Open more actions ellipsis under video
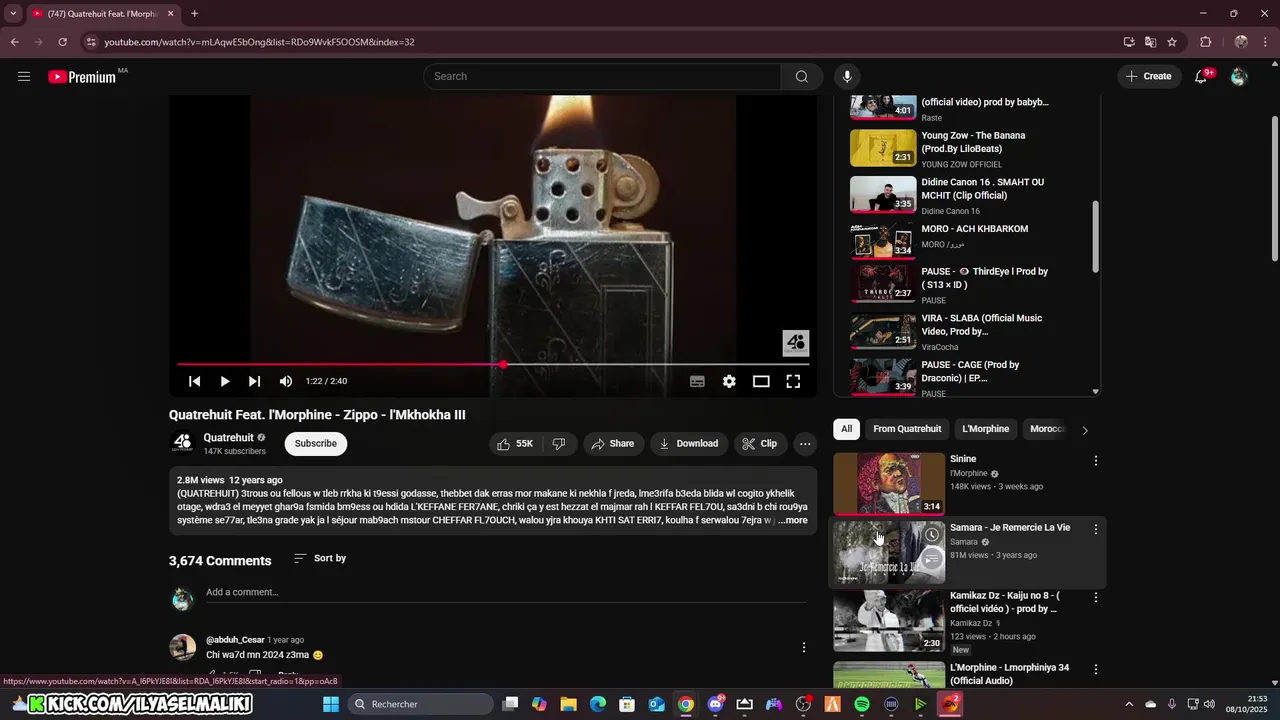Screen dimensions: 1280x720 point(805,444)
